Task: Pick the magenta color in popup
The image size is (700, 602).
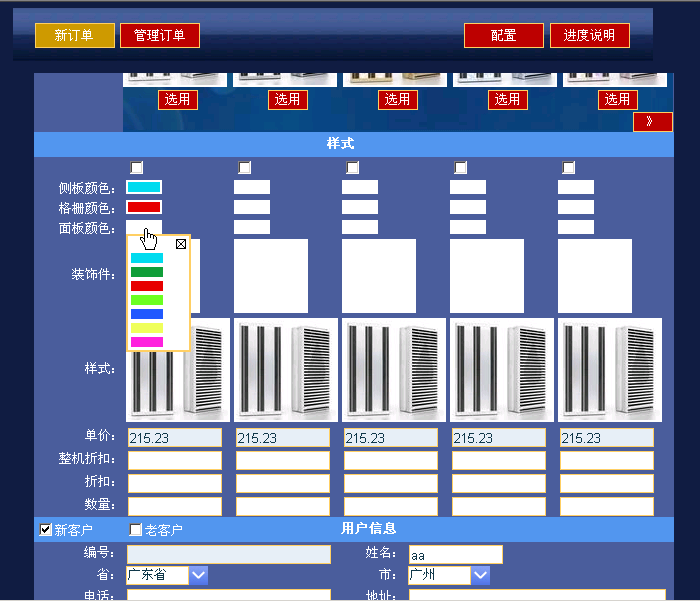Action: (147, 342)
